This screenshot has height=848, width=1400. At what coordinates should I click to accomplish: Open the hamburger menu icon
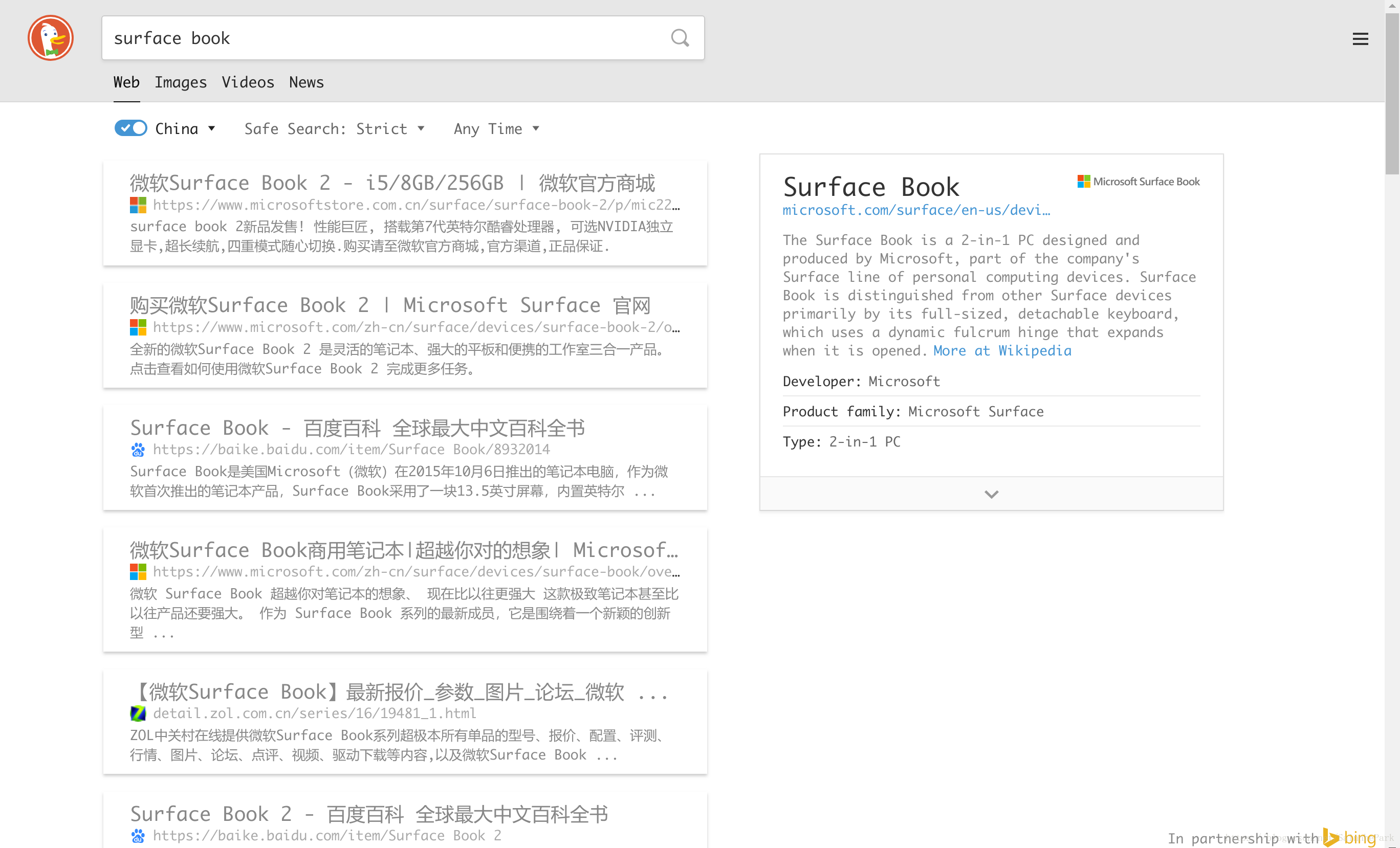1360,39
